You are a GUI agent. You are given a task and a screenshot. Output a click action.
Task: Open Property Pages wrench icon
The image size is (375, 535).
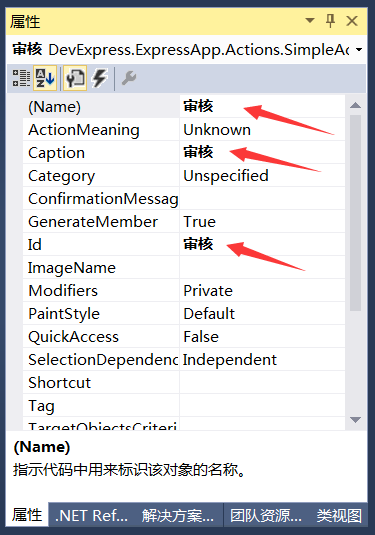coord(129,78)
